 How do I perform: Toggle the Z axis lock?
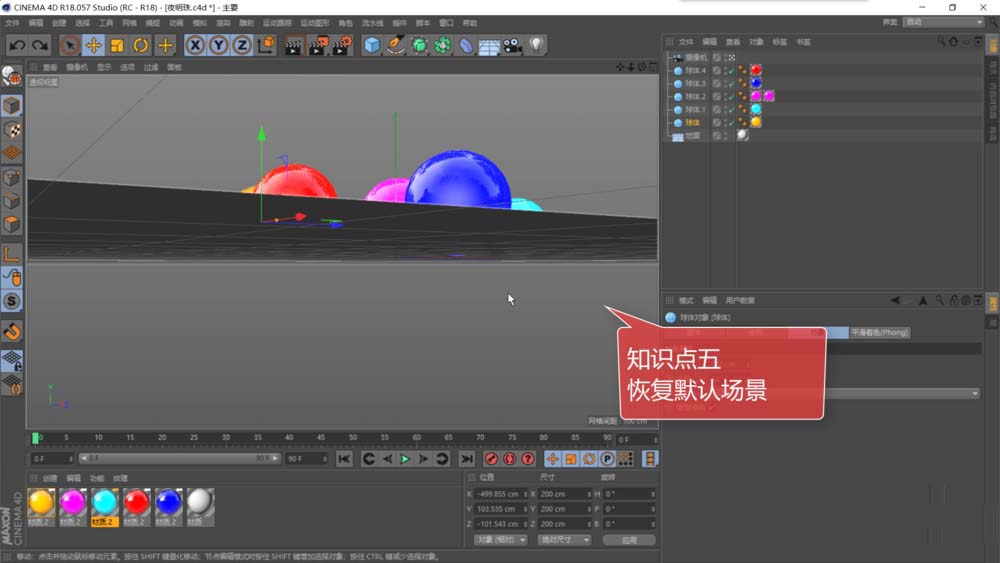[242, 45]
